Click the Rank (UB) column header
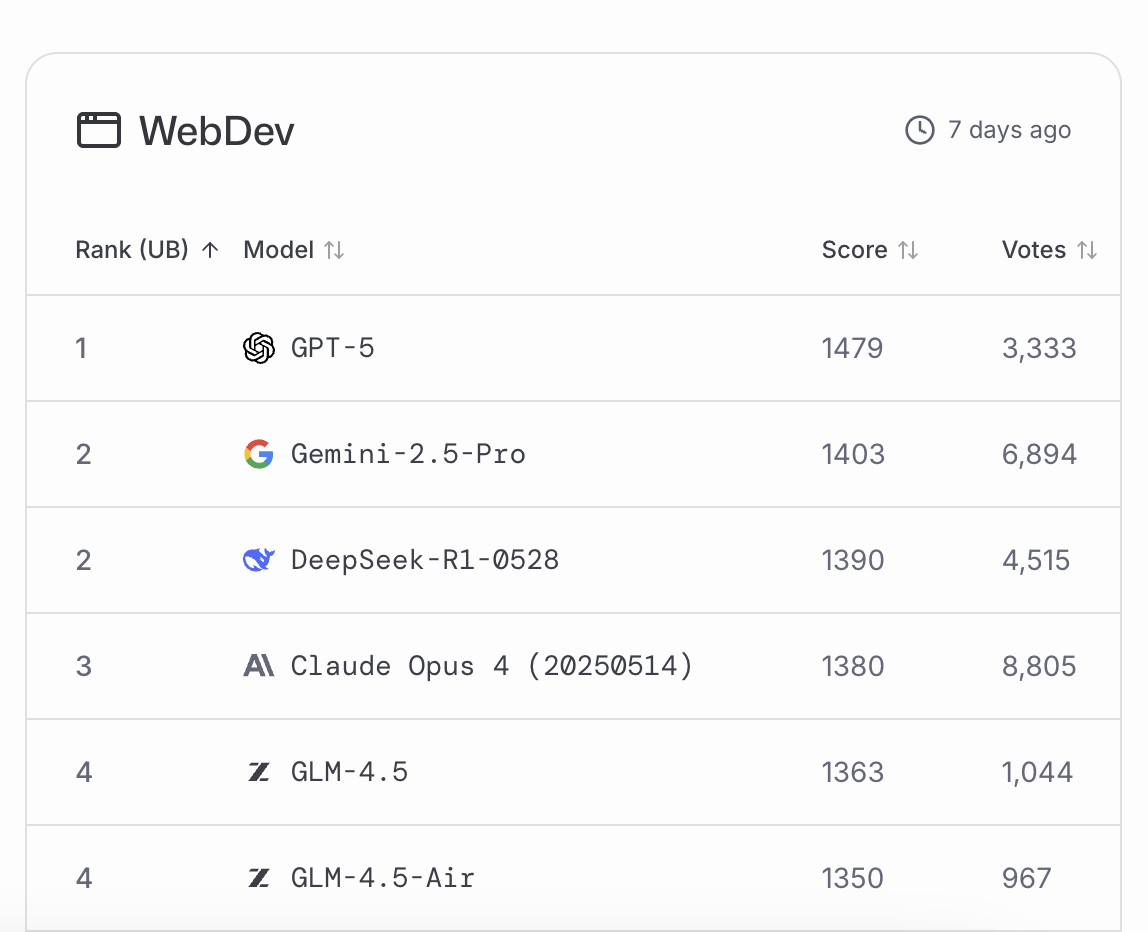 click(132, 250)
